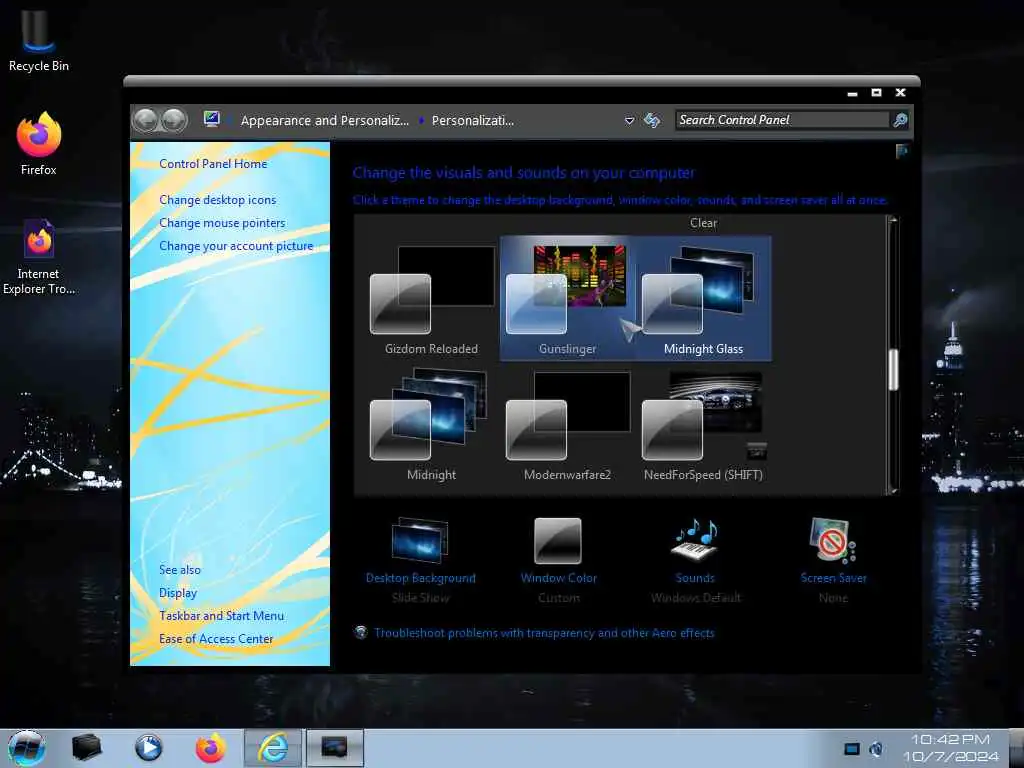Image resolution: width=1024 pixels, height=768 pixels.
Task: Open the Recycle Bin desktop icon
Action: pos(38,40)
